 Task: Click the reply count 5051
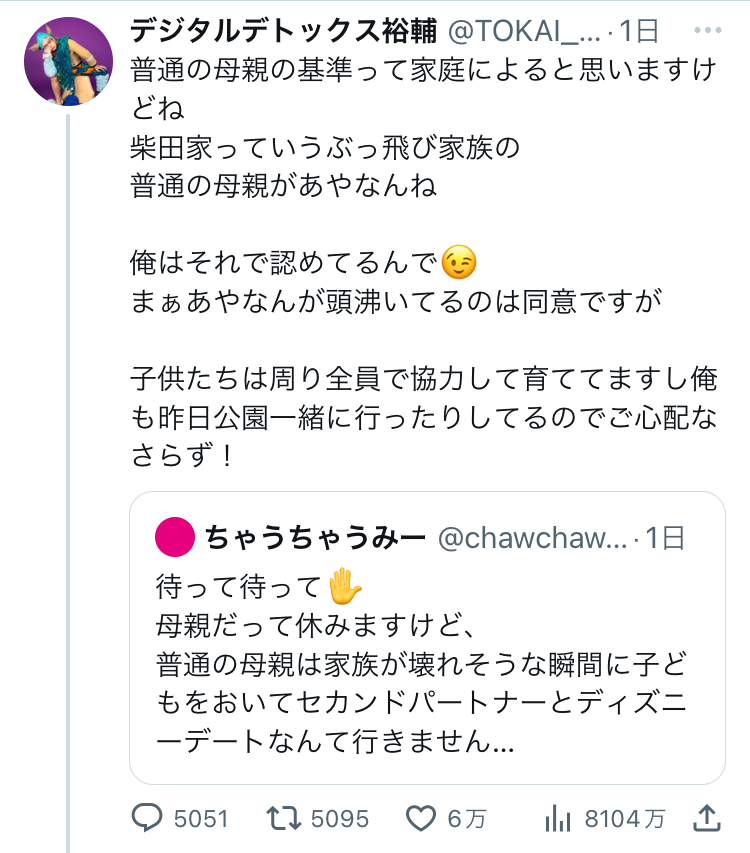click(x=201, y=819)
